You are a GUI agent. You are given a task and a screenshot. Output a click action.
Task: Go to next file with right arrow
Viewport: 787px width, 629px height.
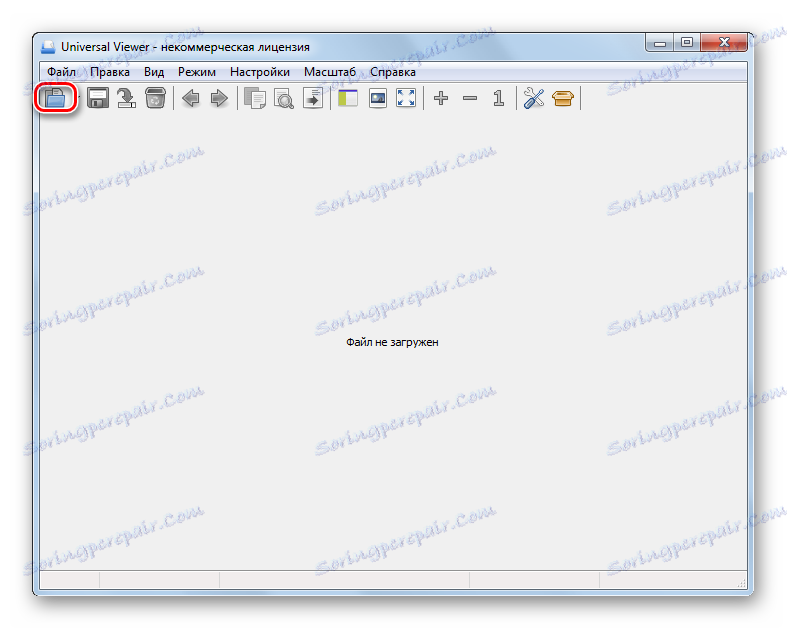(x=219, y=98)
